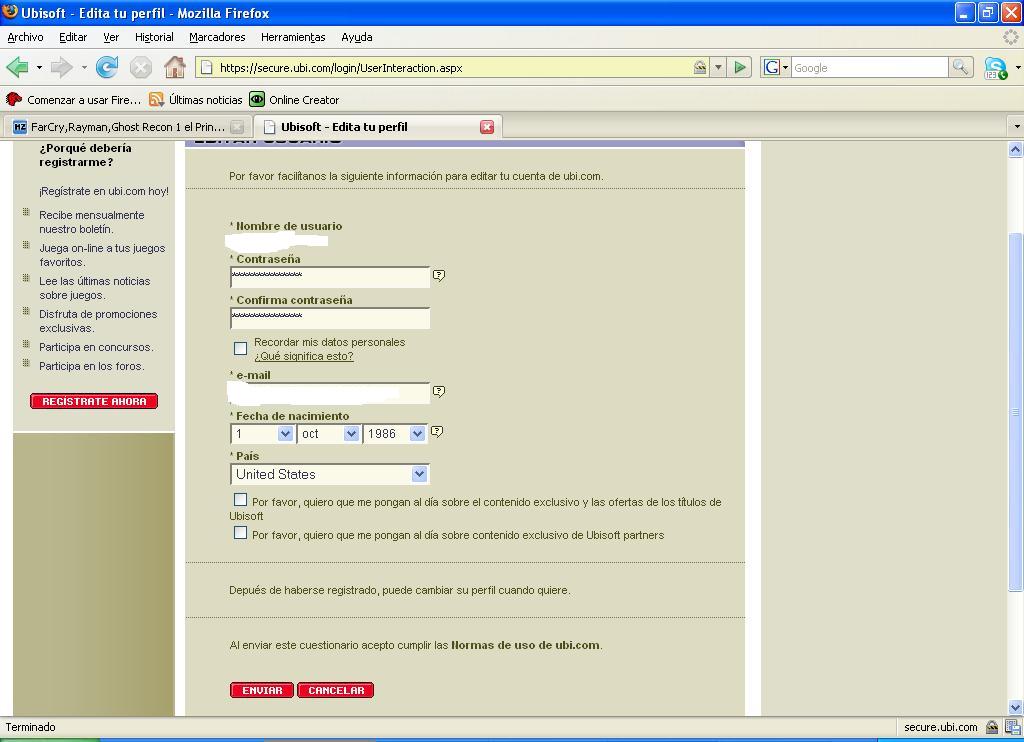Open the Normas de uso de ubi.com link
The image size is (1024, 742).
coord(526,645)
